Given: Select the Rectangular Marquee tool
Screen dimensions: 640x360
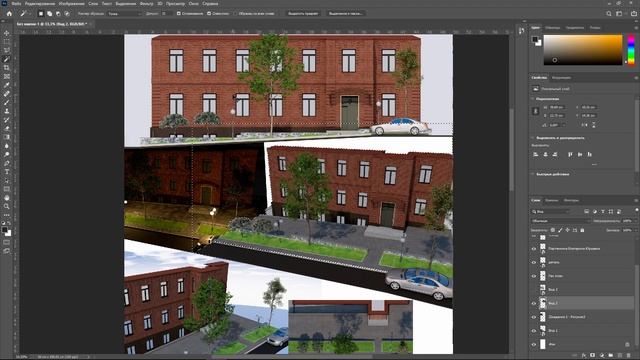Looking at the screenshot, I should pos(7,42).
